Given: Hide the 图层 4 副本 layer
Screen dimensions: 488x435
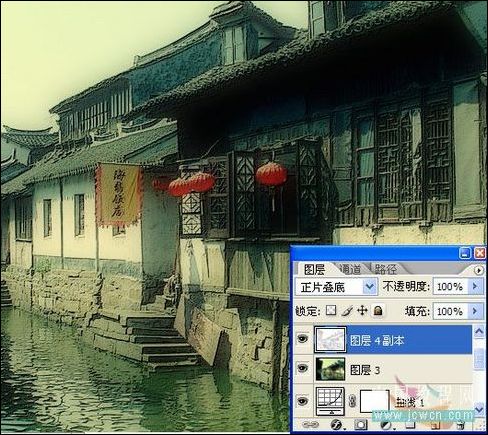Looking at the screenshot, I should click(x=302, y=339).
